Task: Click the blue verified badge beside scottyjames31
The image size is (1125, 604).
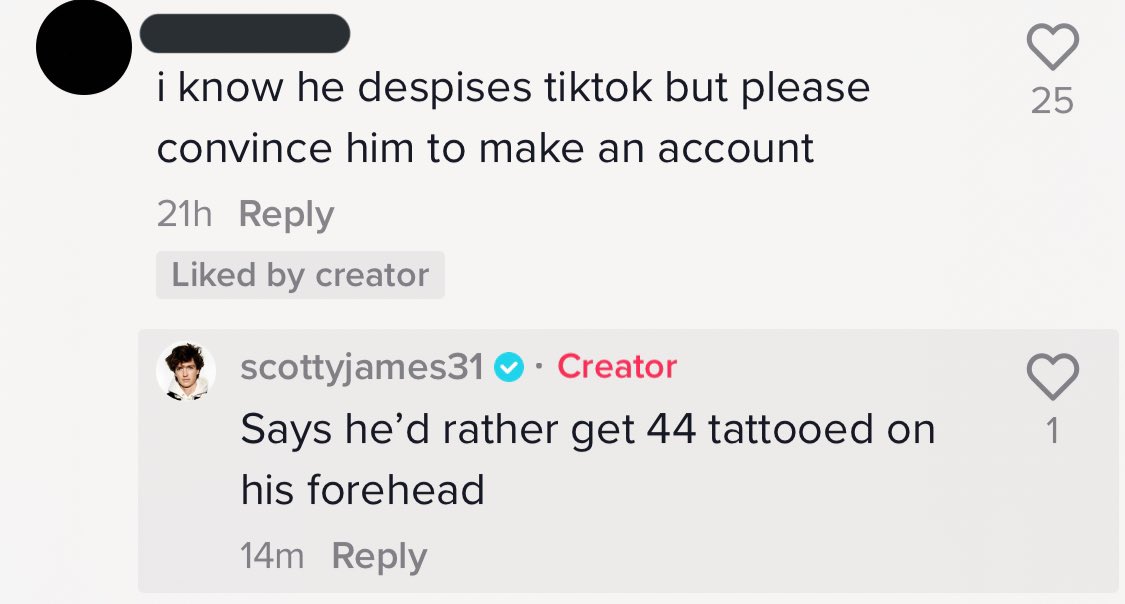Action: tap(509, 367)
